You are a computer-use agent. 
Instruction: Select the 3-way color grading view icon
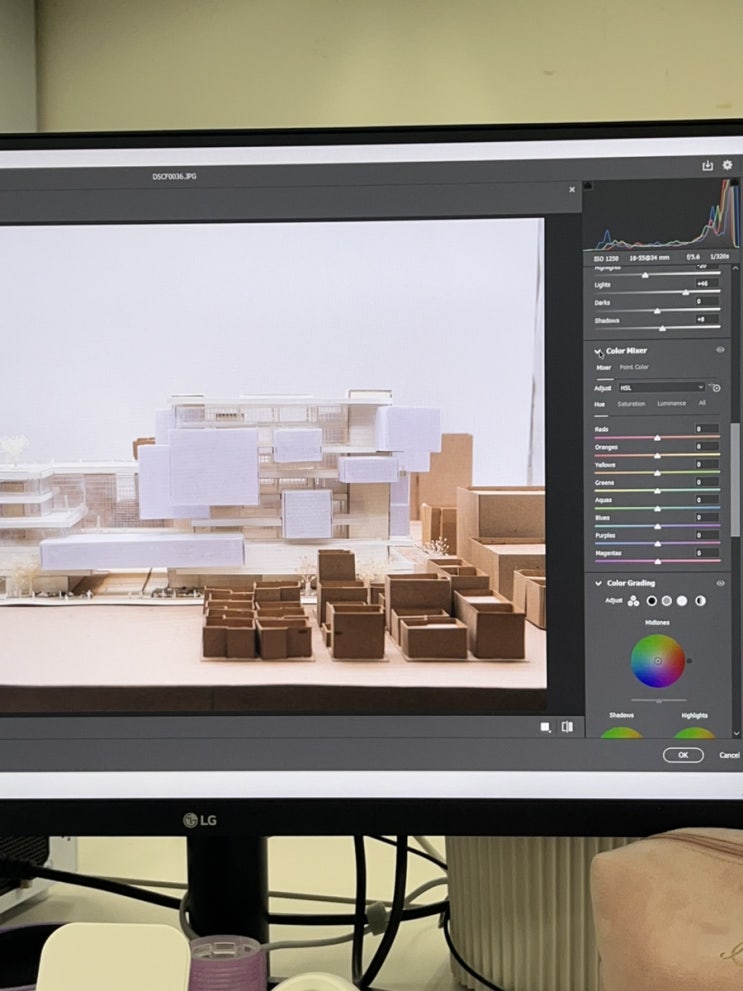coord(633,601)
